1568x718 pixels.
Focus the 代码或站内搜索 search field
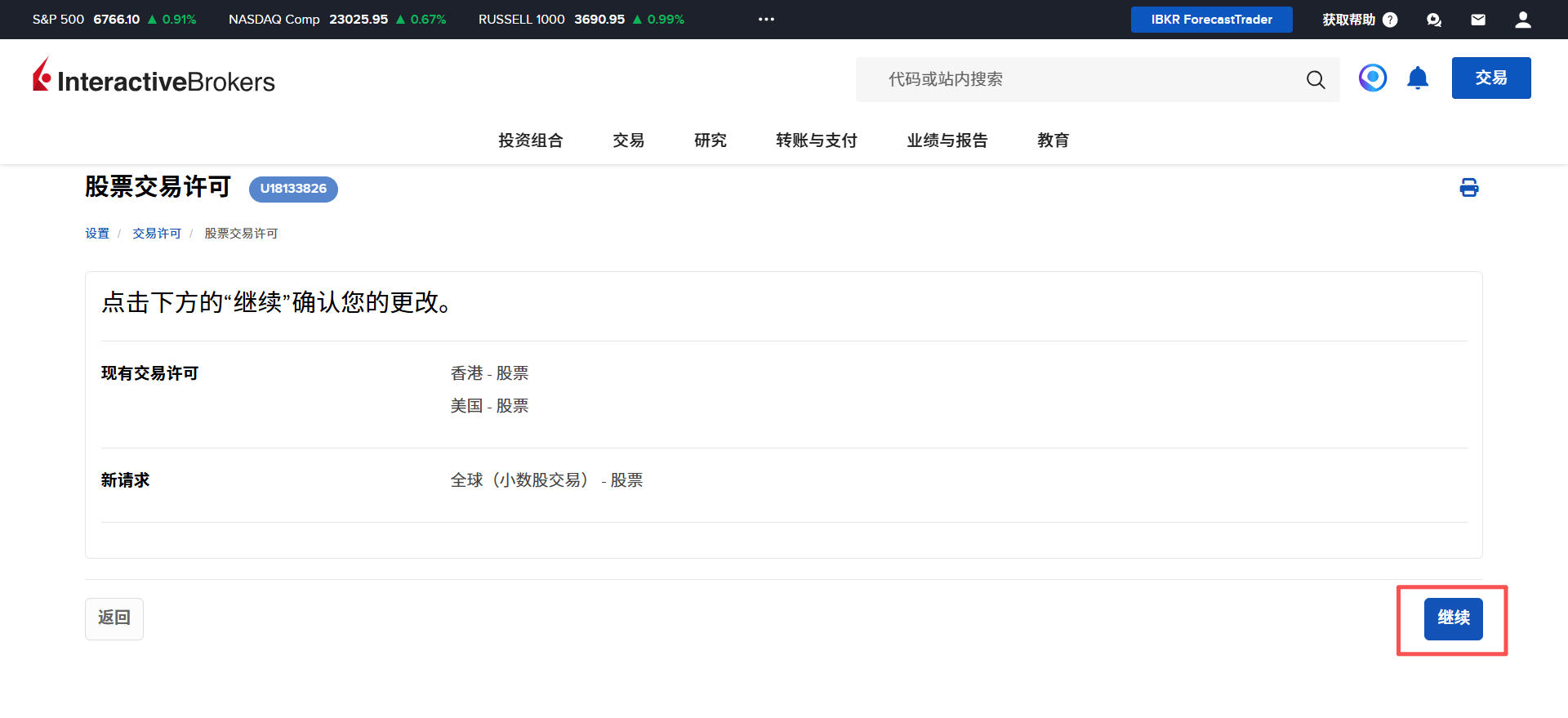point(1078,79)
